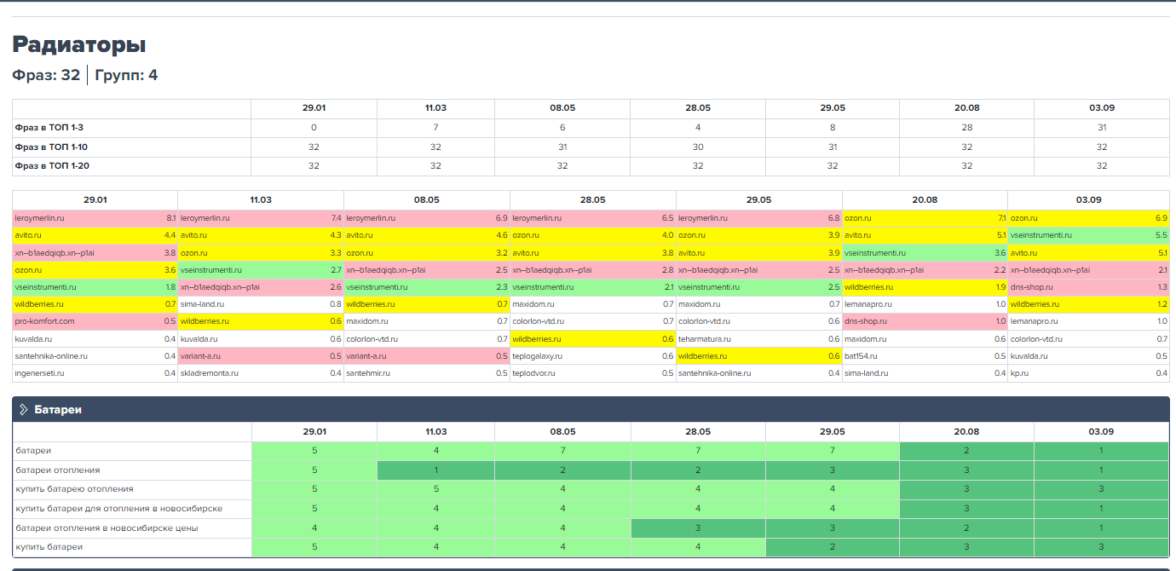Click wildberries.ru in the 28.05 competitors column
Viewport: 1176px width, 571px height.
pos(593,338)
